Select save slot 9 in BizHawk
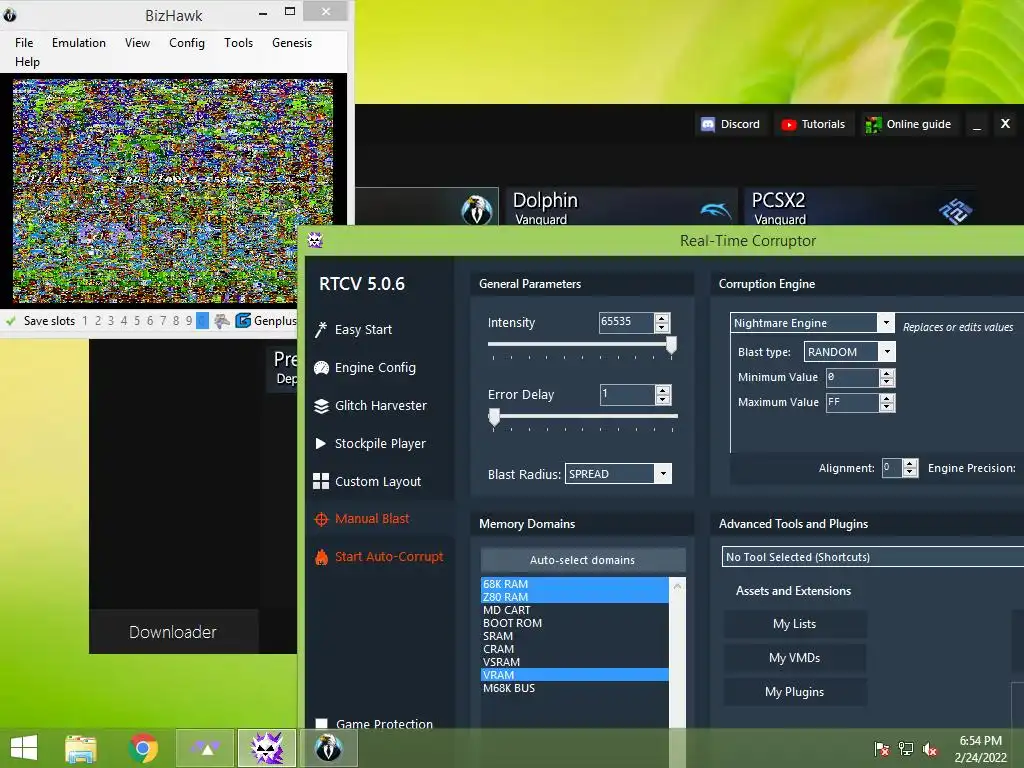The image size is (1024, 768). 189,321
